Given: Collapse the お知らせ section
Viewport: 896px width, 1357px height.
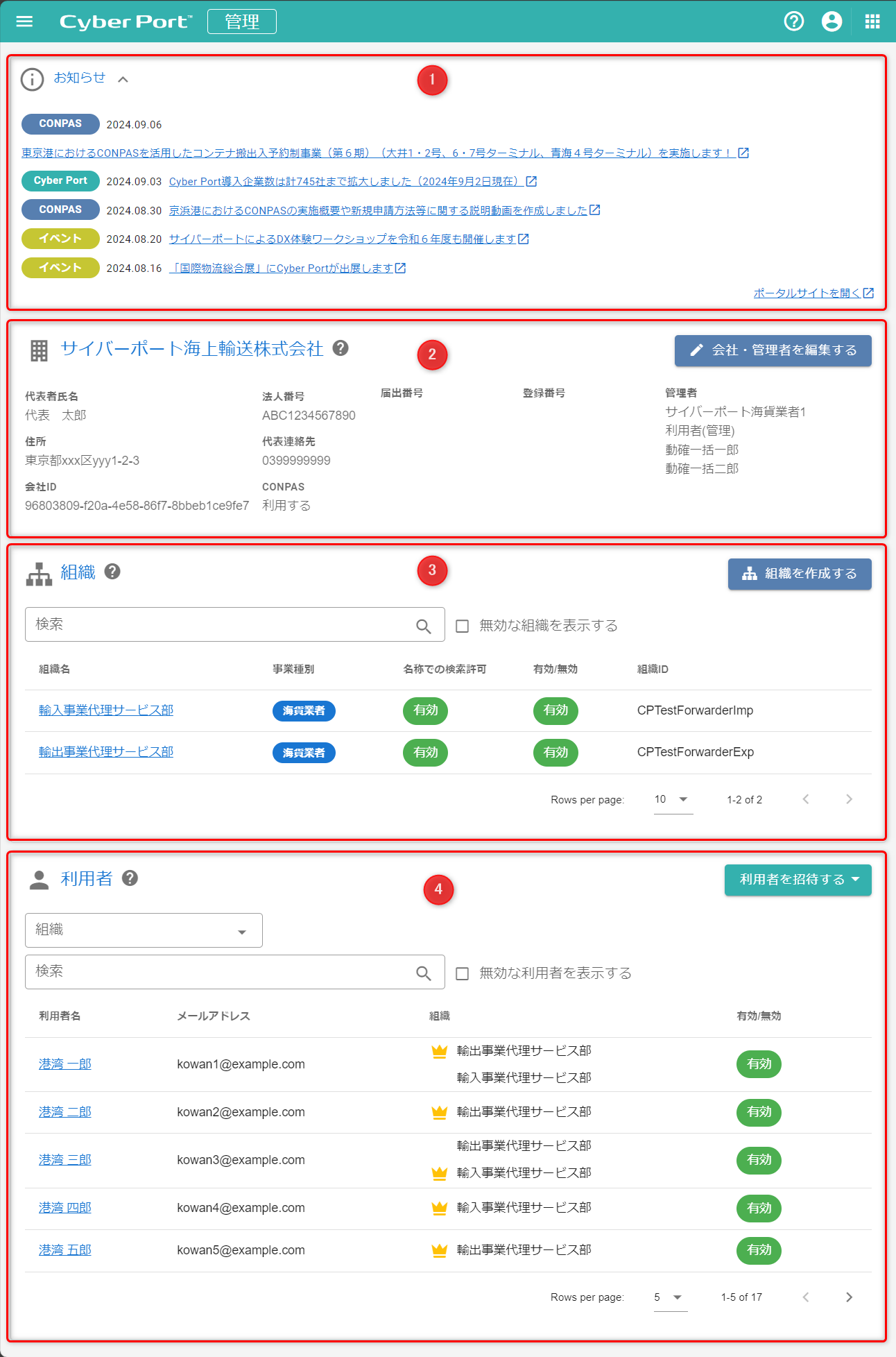Looking at the screenshot, I should coord(123,79).
